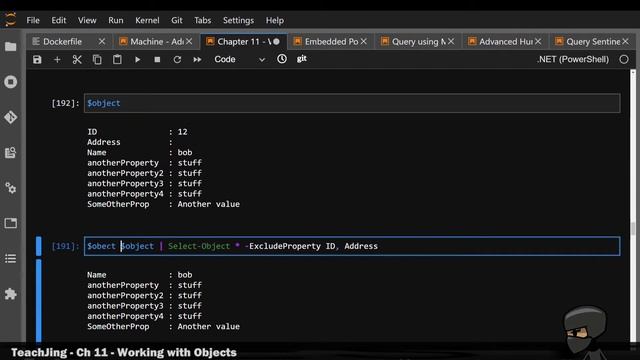
Task: Open the Settings menu
Action: tap(238, 20)
